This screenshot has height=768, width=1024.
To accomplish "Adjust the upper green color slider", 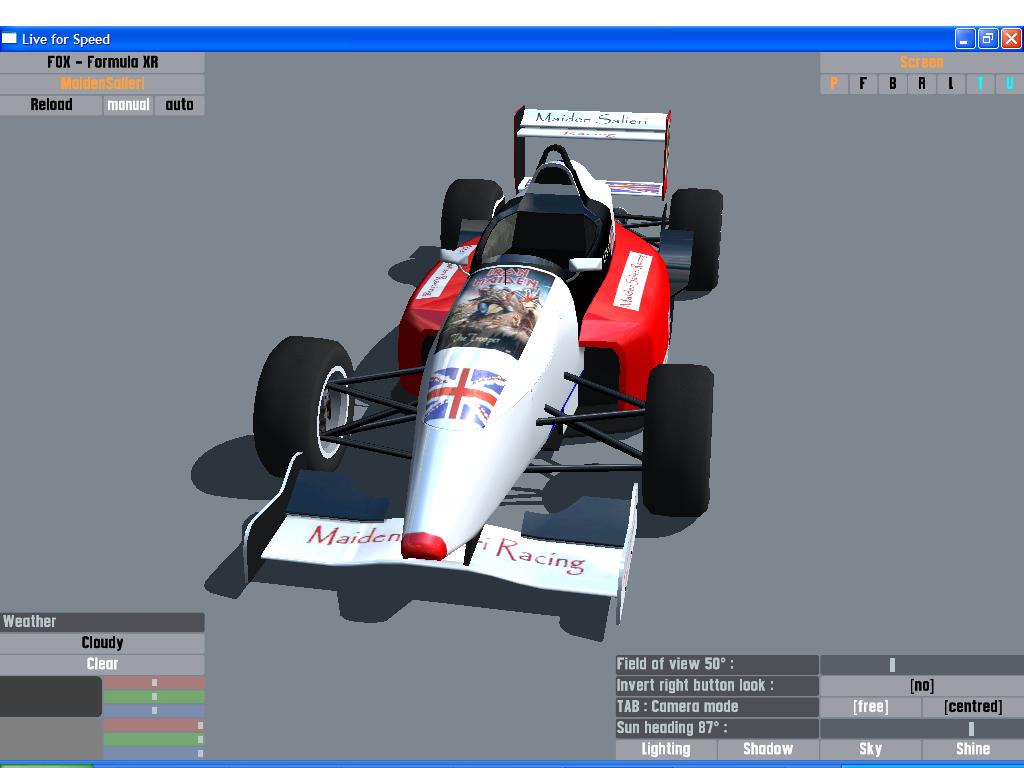I will [154, 696].
